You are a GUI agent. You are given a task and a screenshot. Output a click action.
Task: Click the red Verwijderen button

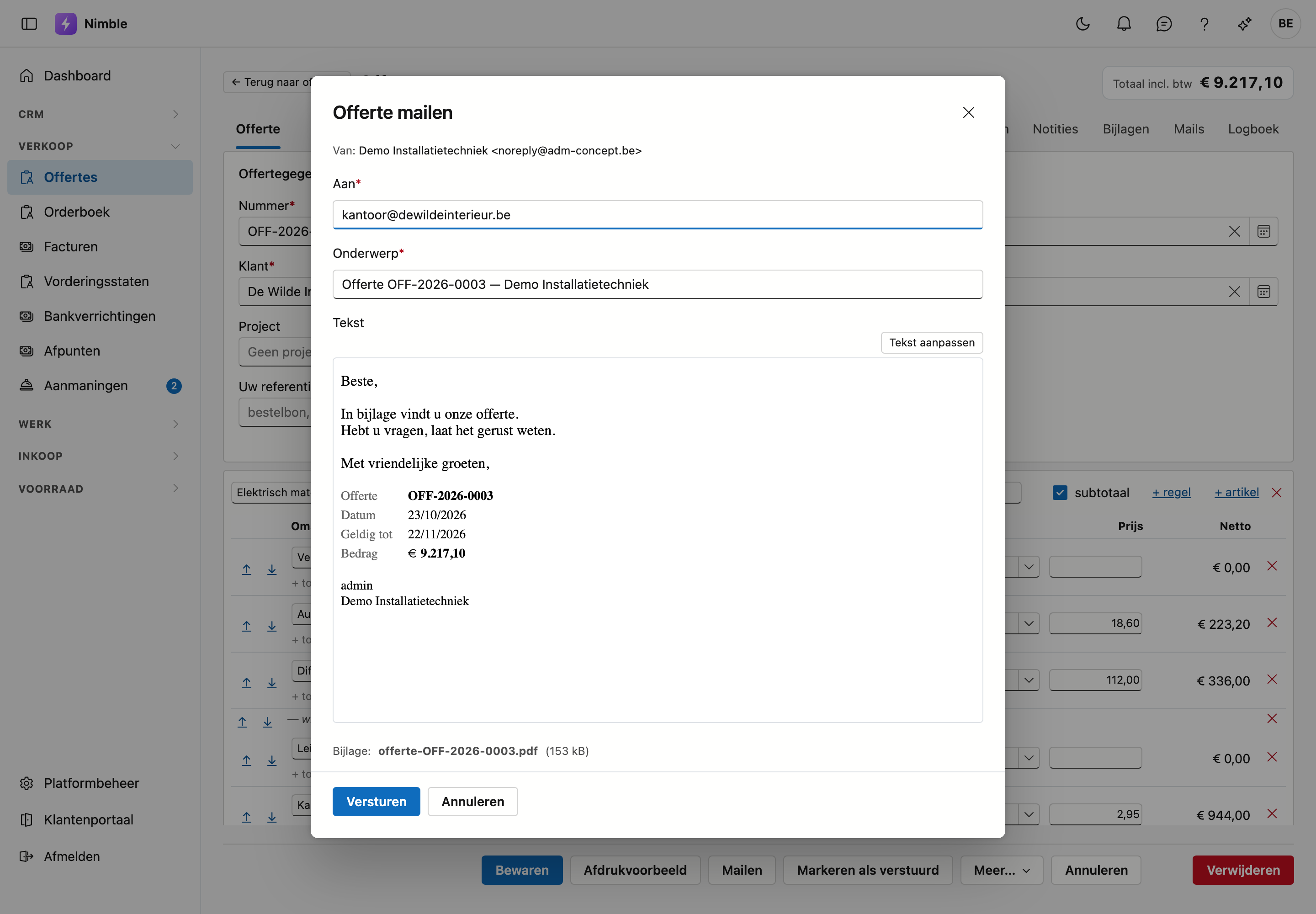1243,870
